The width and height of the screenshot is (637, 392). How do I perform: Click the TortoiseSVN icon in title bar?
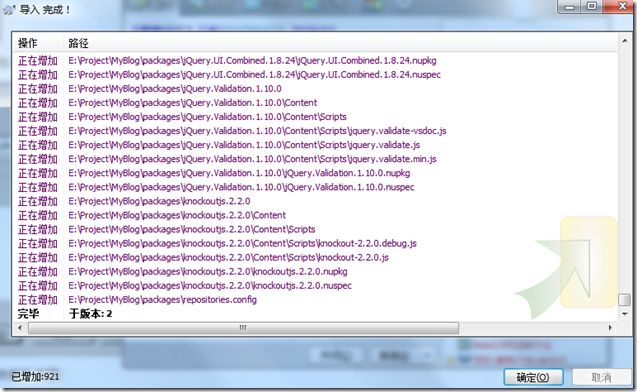point(9,9)
